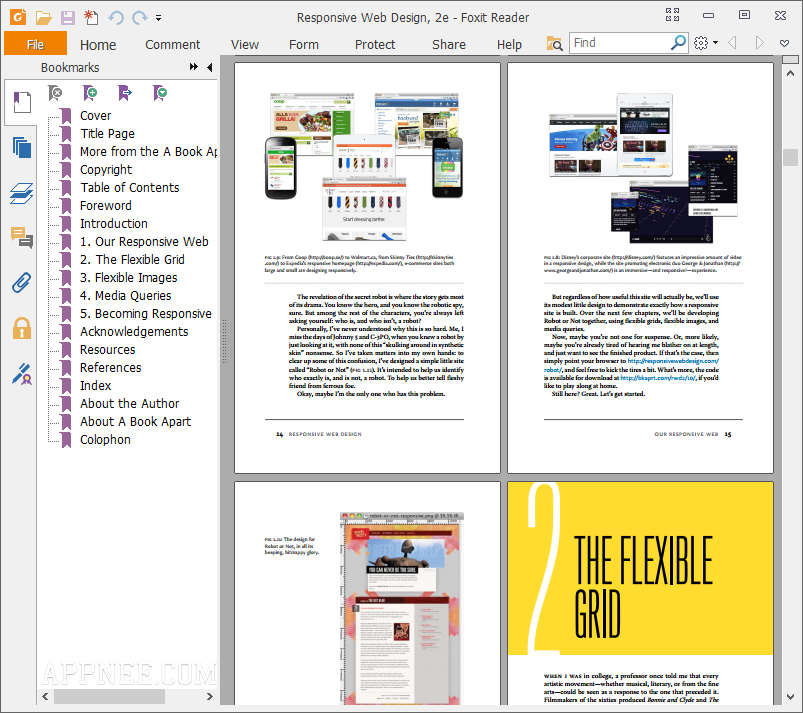Open About the Author bookmark
The width and height of the screenshot is (803, 713).
130,404
